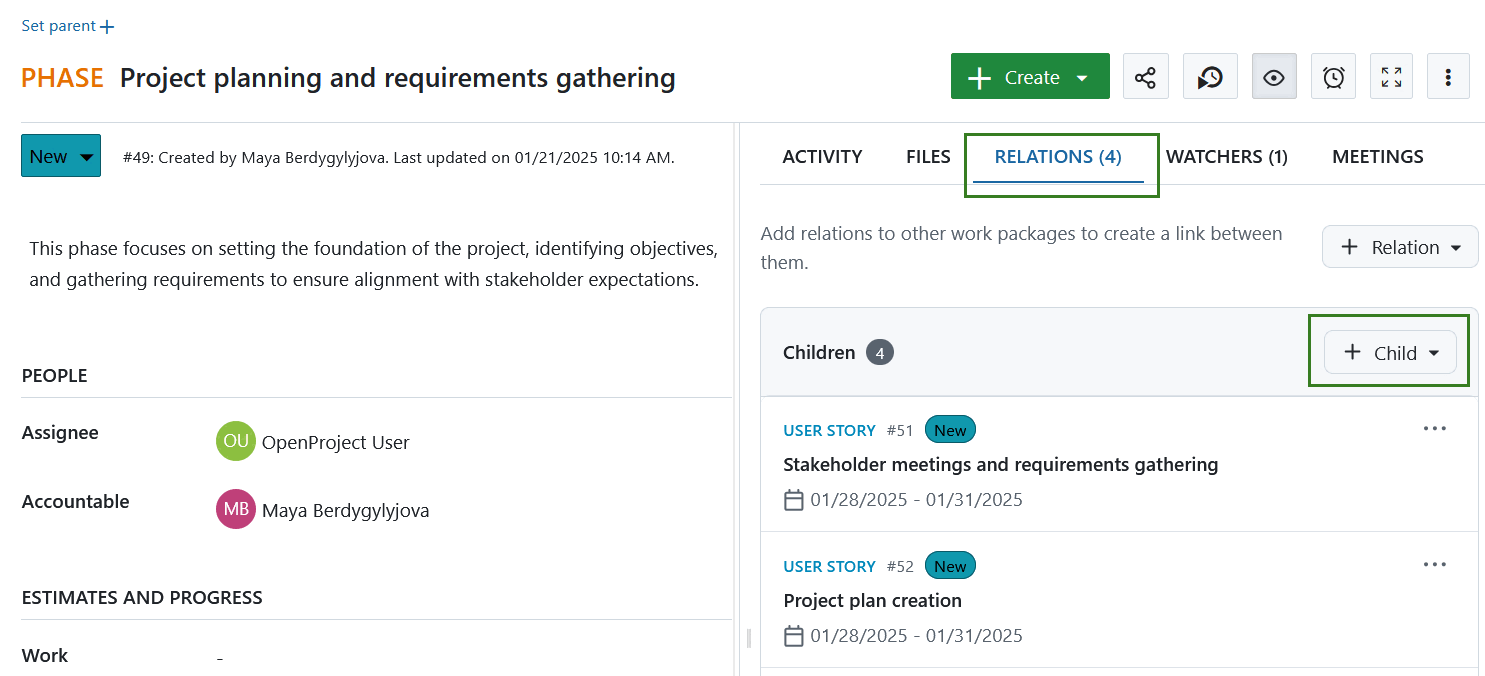The image size is (1485, 676).
Task: Open the Meetings tab
Action: click(x=1378, y=156)
